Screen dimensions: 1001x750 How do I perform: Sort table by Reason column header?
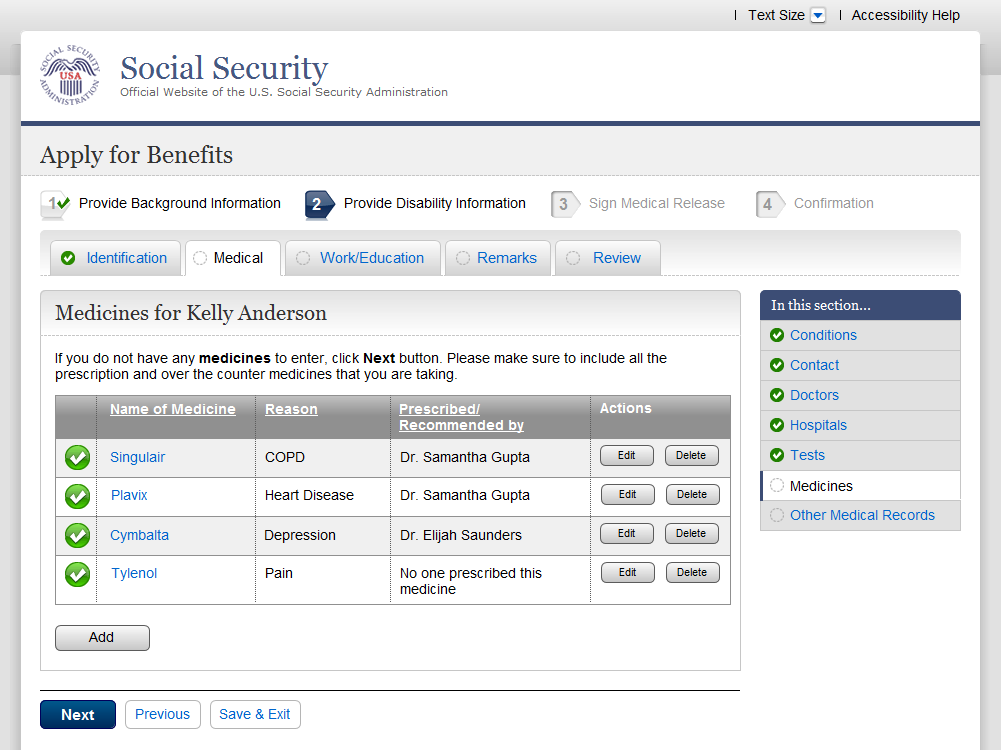291,409
